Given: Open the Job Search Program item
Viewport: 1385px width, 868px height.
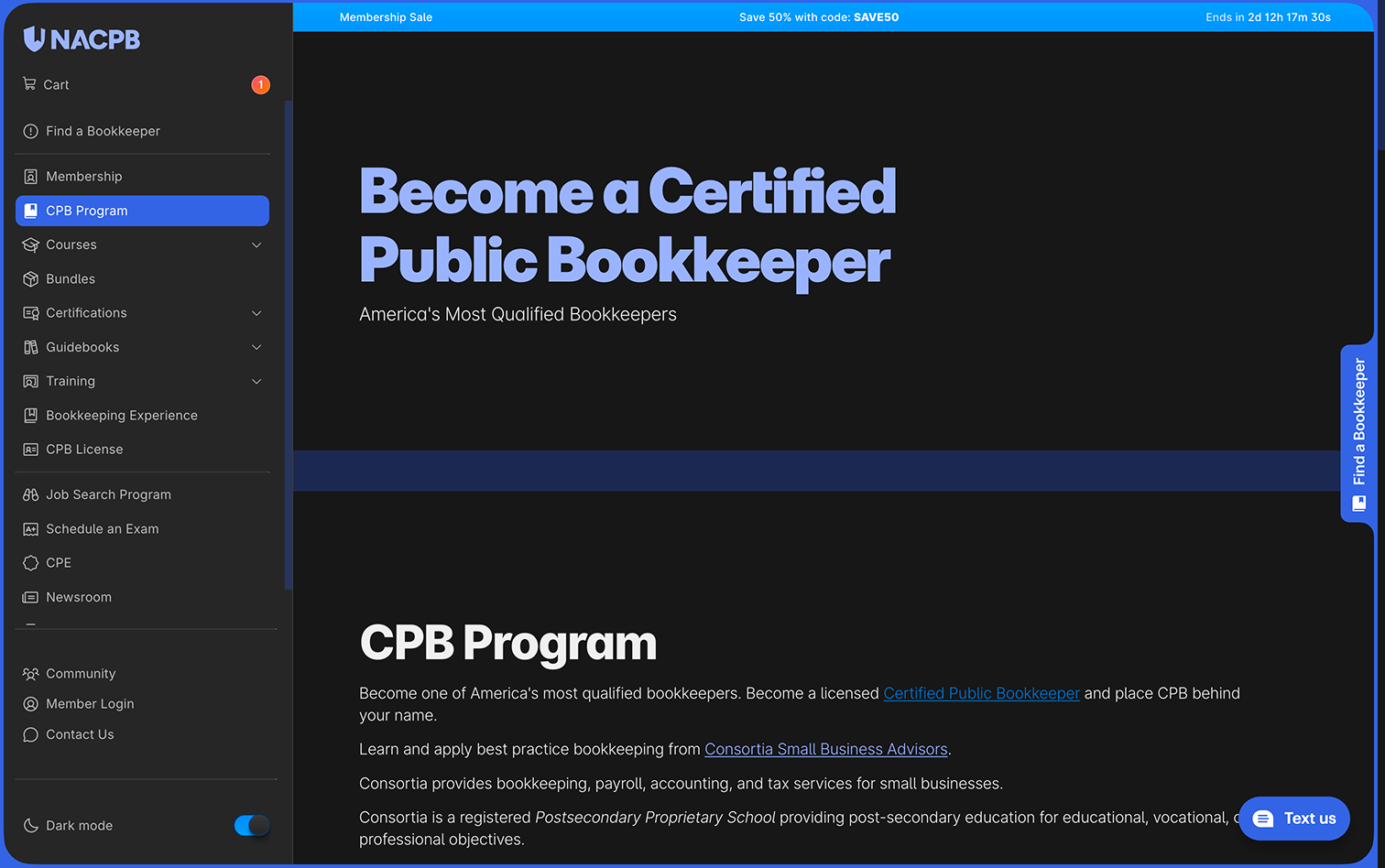Looking at the screenshot, I should click(x=142, y=494).
